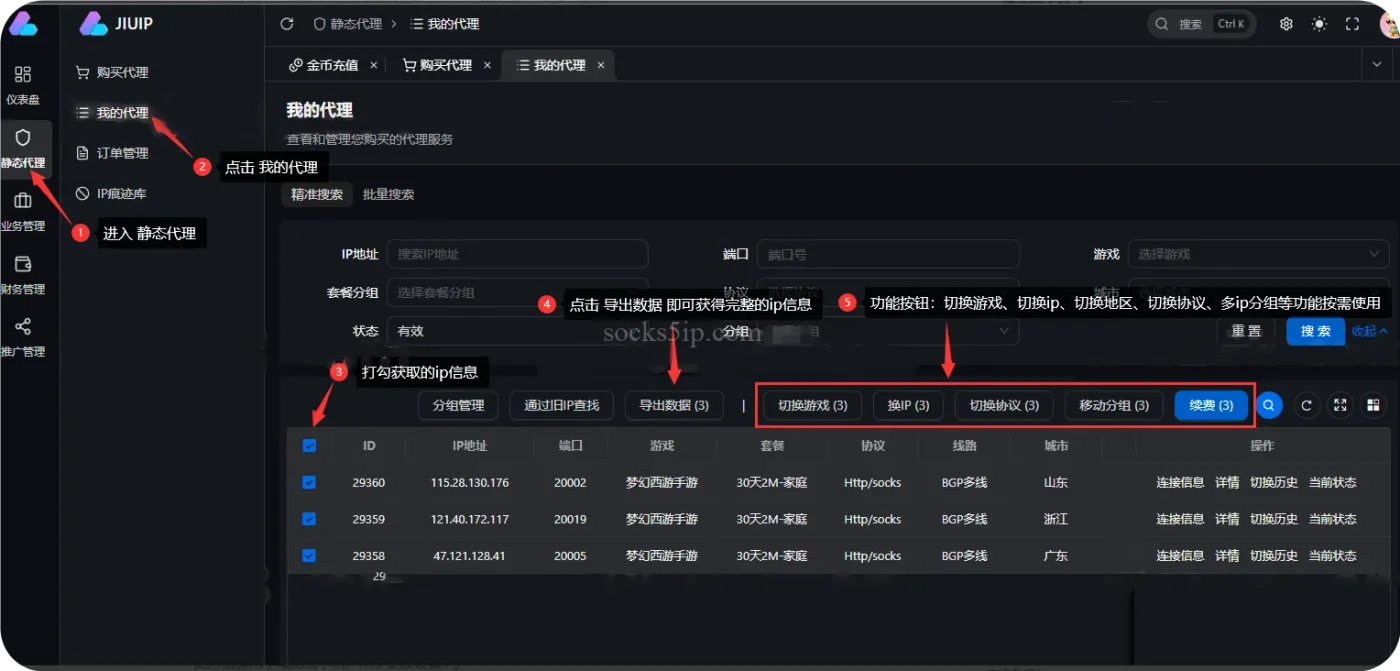Open 当前状态 for IP 121.40.172.117
The height and width of the screenshot is (671, 1400).
pyautogui.click(x=1333, y=519)
